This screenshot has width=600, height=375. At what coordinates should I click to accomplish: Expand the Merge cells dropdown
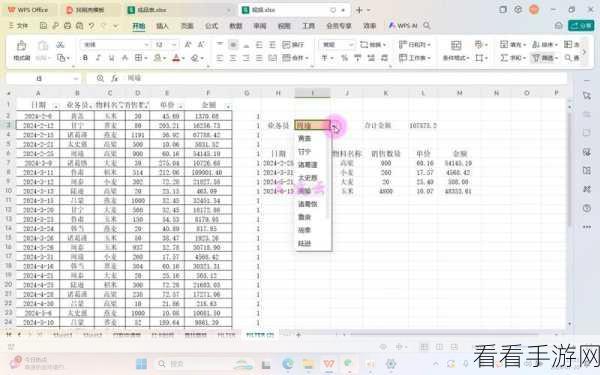click(x=307, y=58)
